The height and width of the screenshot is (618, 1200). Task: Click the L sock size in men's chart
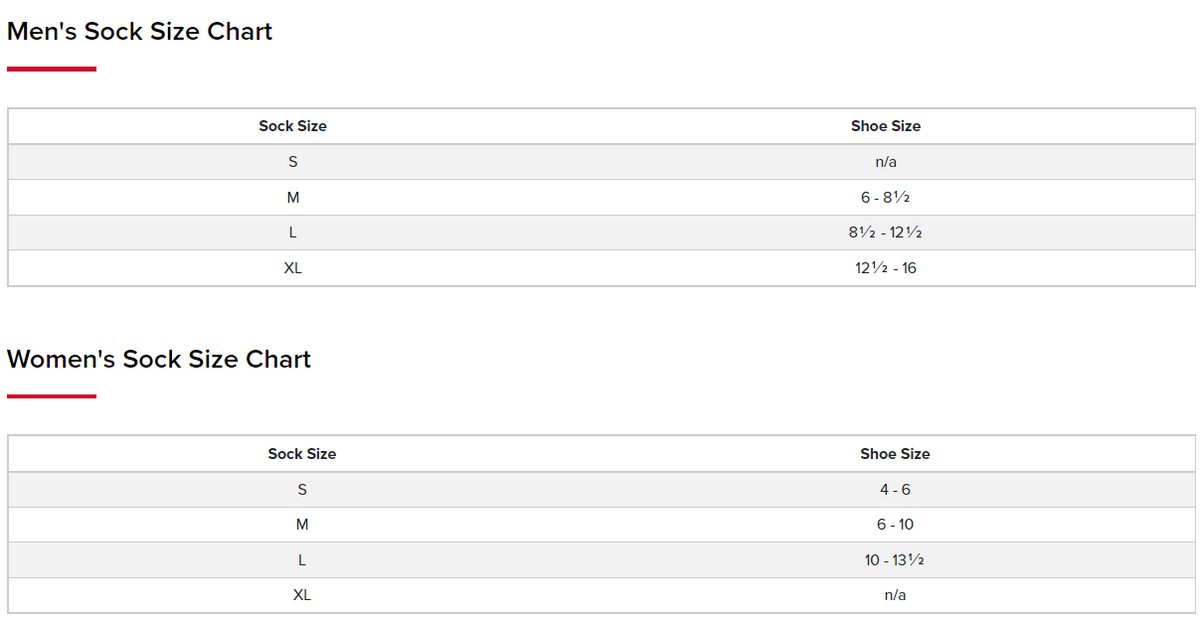coord(293,233)
